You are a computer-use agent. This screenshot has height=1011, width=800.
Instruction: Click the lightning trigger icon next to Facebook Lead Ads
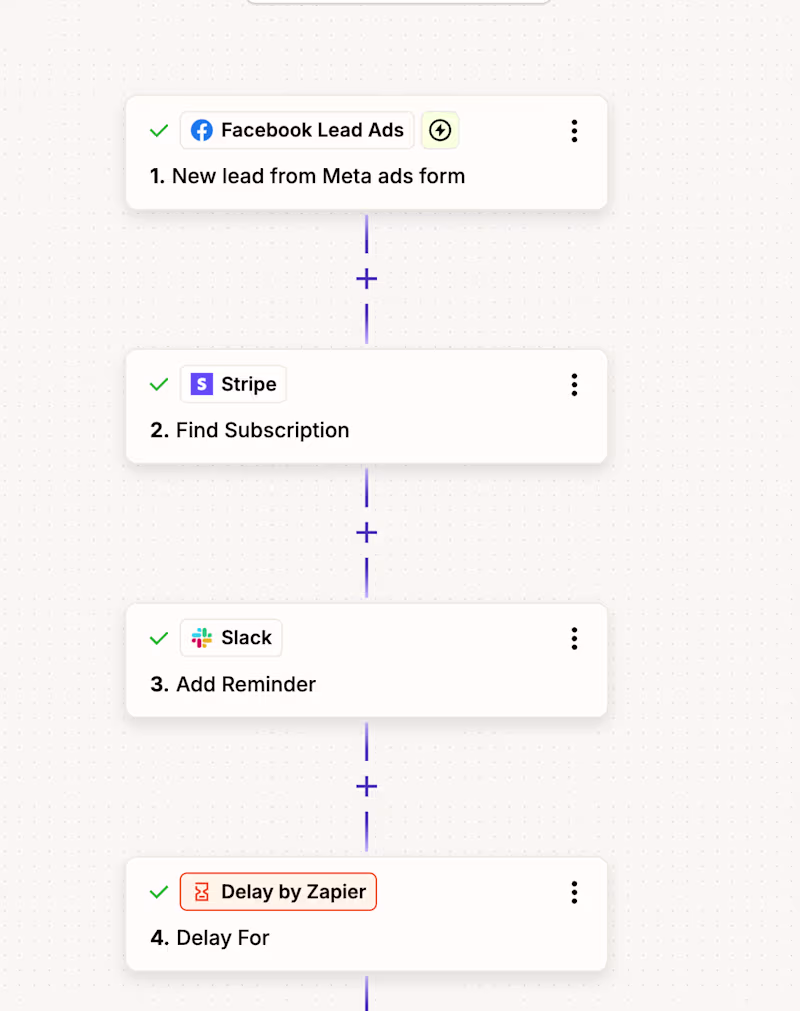pyautogui.click(x=440, y=130)
